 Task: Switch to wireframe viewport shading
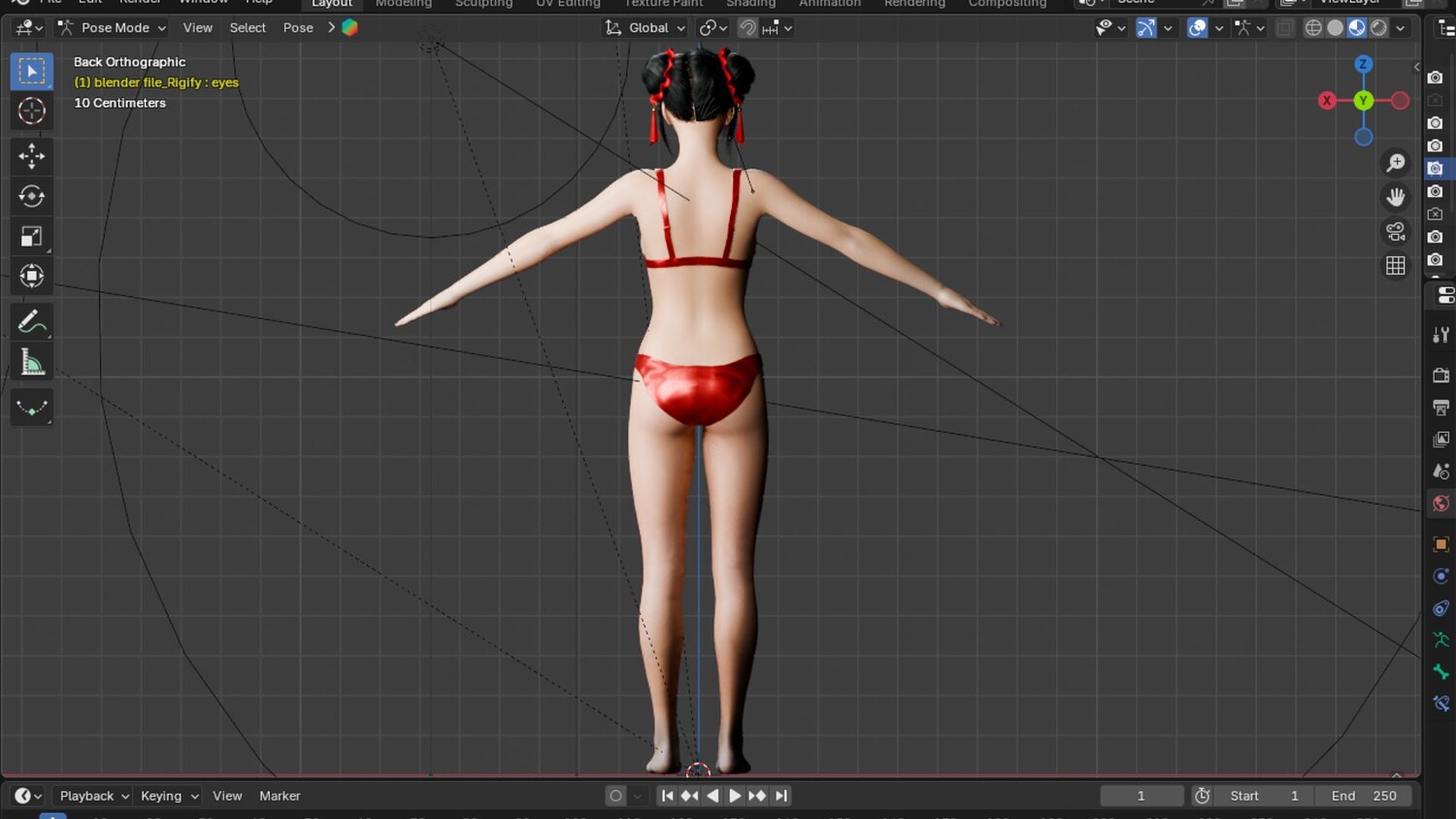[x=1313, y=28]
